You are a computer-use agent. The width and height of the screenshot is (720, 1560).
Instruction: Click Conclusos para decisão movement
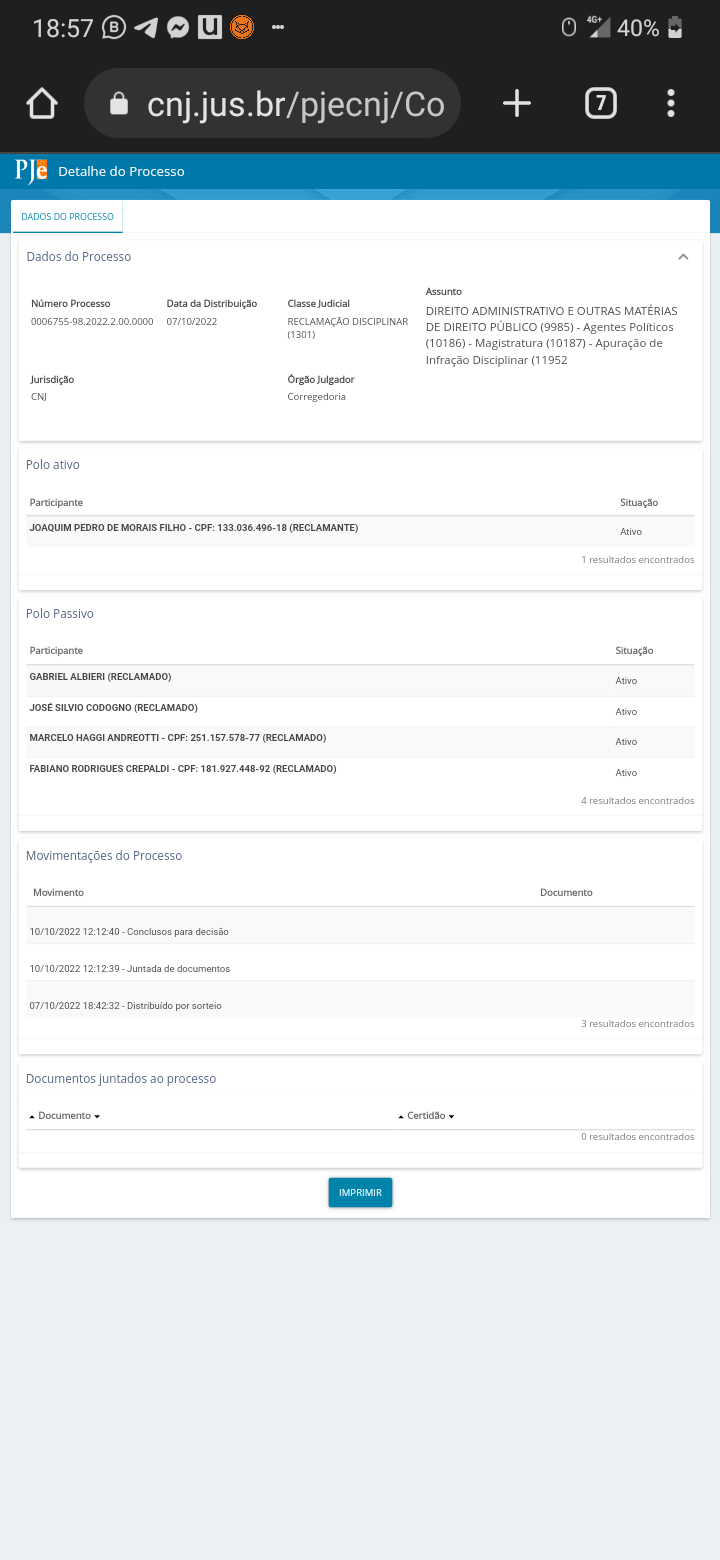[129, 931]
